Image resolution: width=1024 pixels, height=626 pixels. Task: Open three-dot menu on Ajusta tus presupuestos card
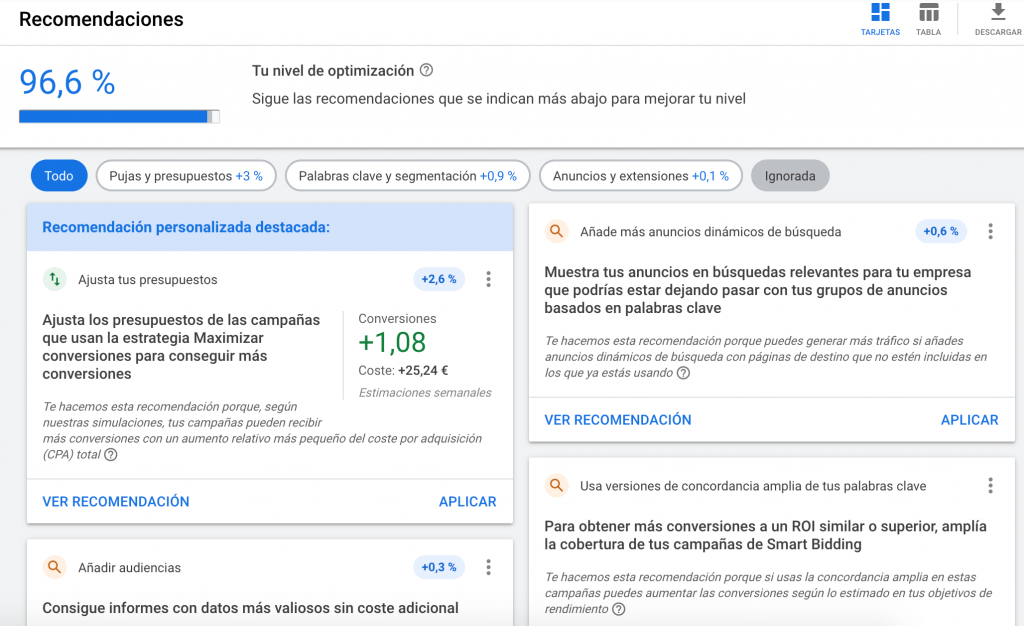(x=488, y=279)
